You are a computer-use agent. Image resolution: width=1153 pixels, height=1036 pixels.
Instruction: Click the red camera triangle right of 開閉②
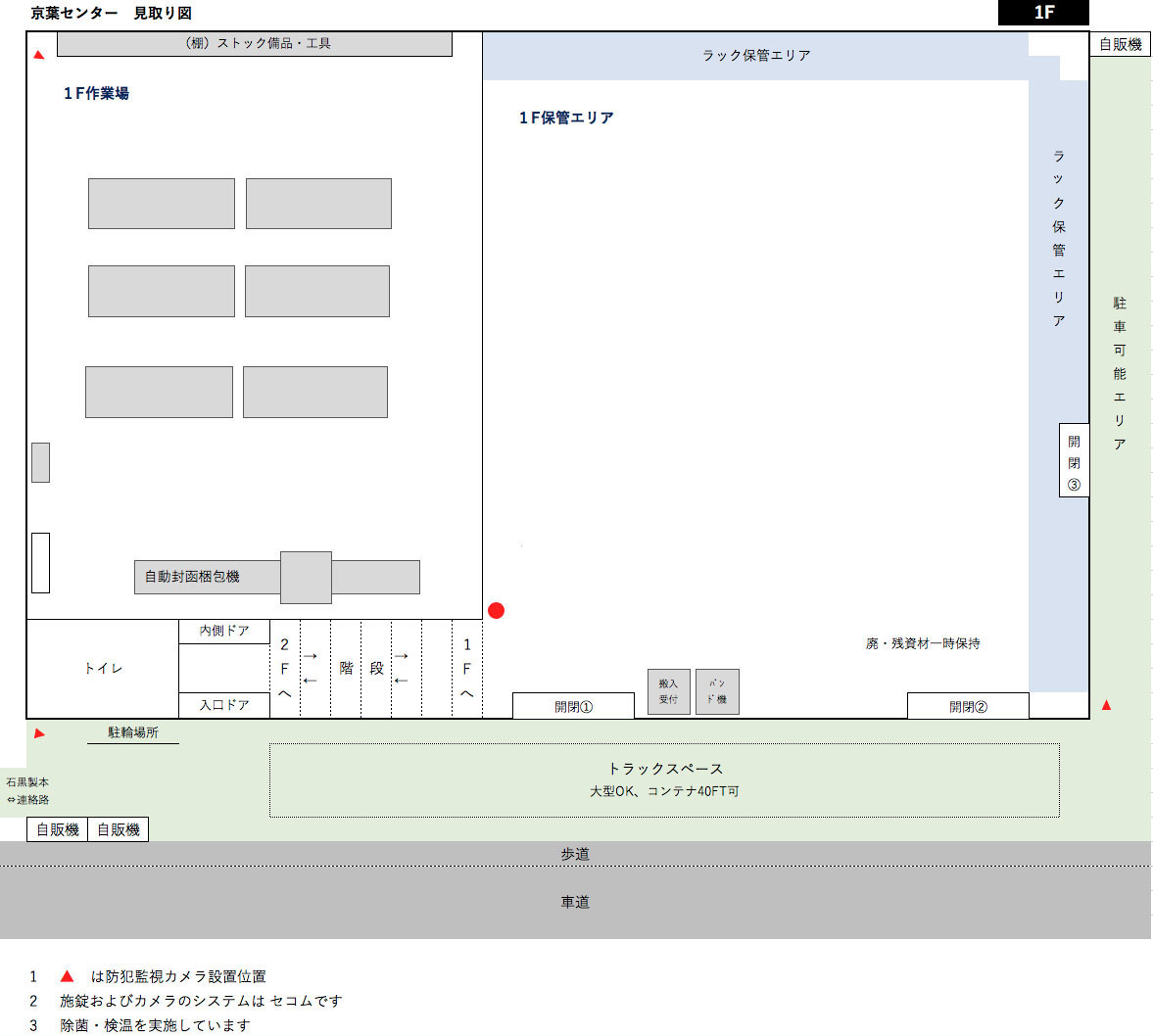1106,705
